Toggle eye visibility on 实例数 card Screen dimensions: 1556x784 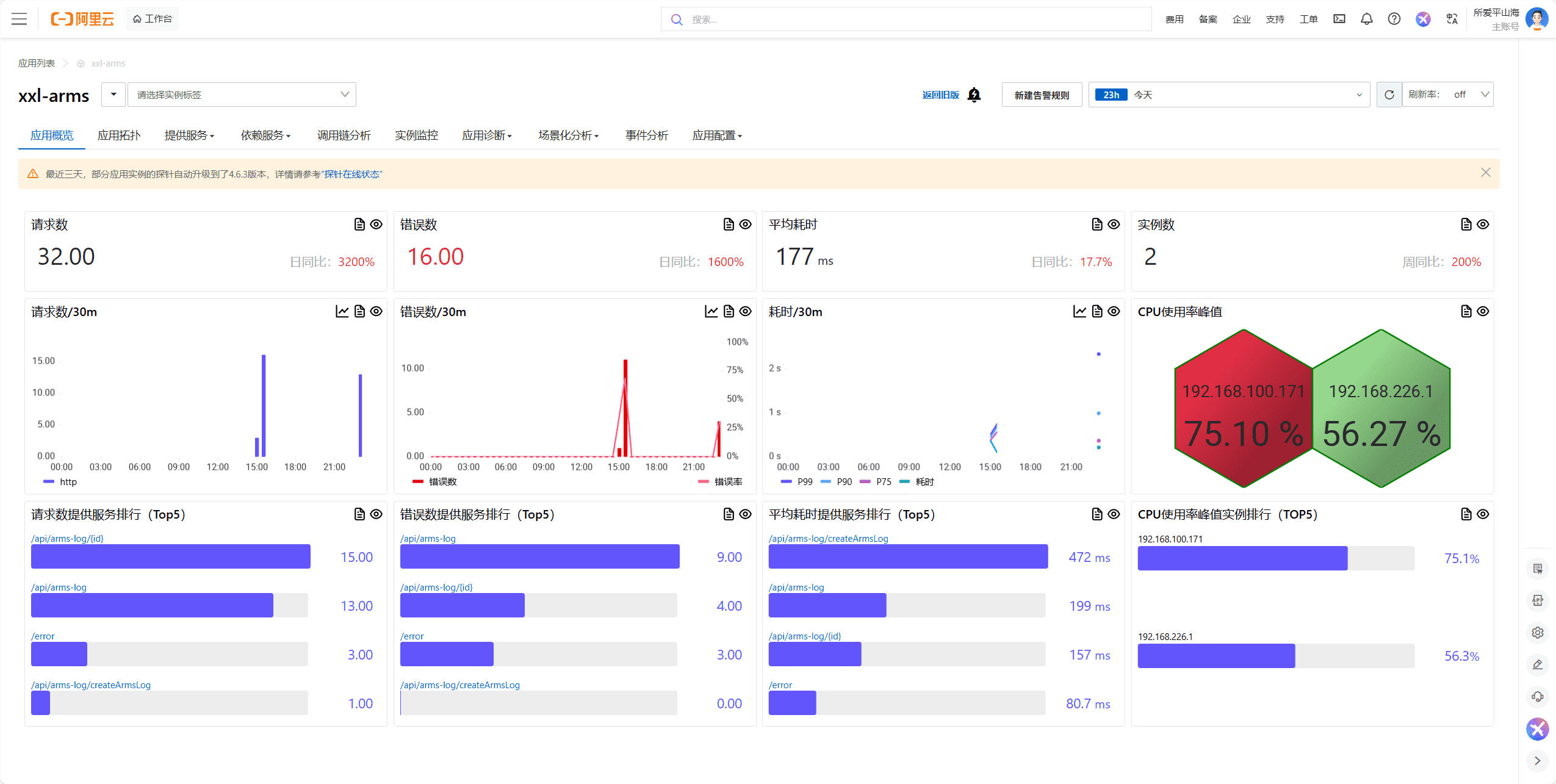[1483, 225]
